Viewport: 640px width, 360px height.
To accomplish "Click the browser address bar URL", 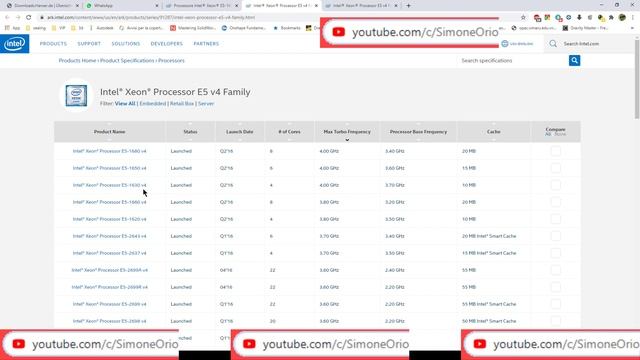I will [x=151, y=18].
